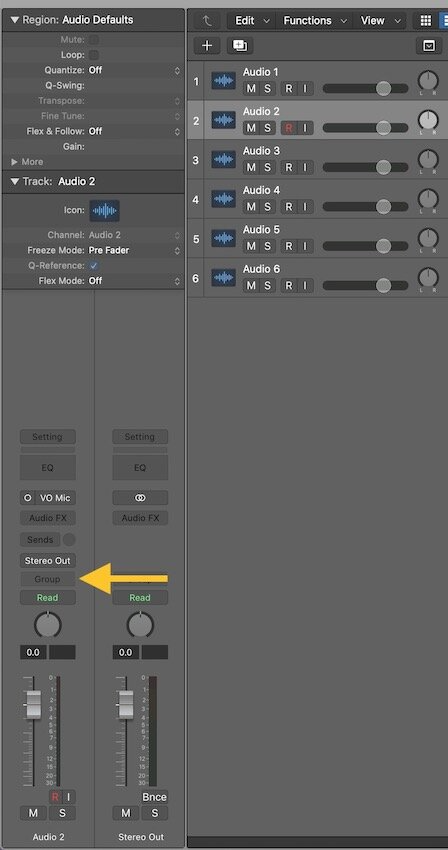Open the View menu
This screenshot has width=448, height=850.
[382, 21]
